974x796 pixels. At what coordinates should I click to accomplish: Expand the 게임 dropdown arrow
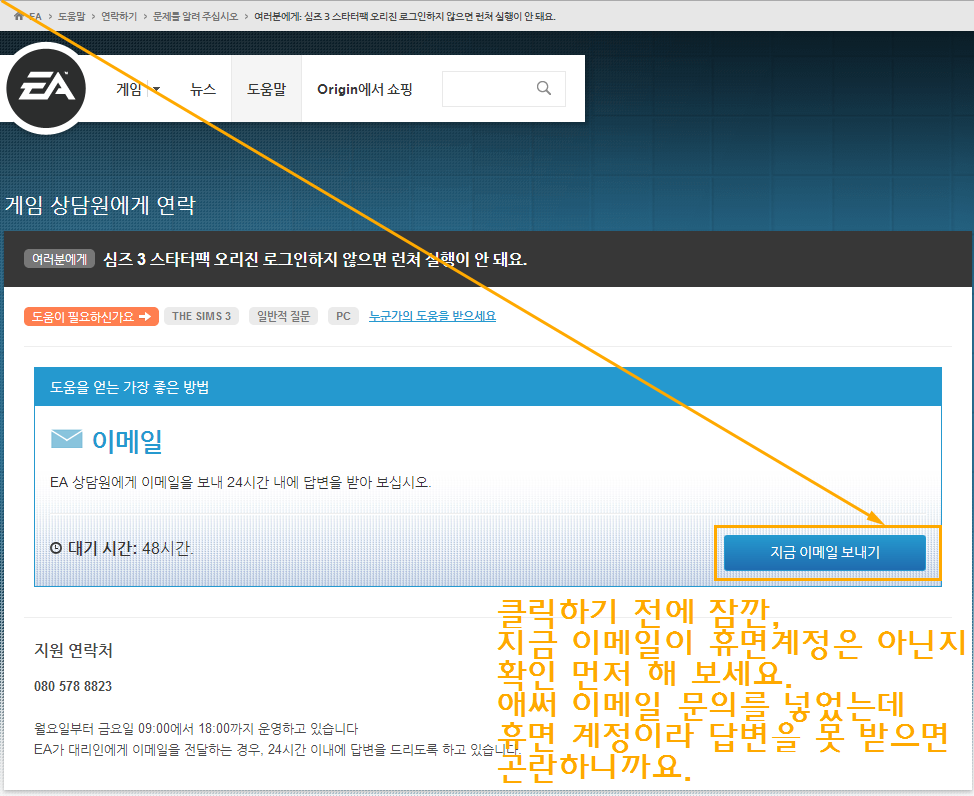pos(156,89)
